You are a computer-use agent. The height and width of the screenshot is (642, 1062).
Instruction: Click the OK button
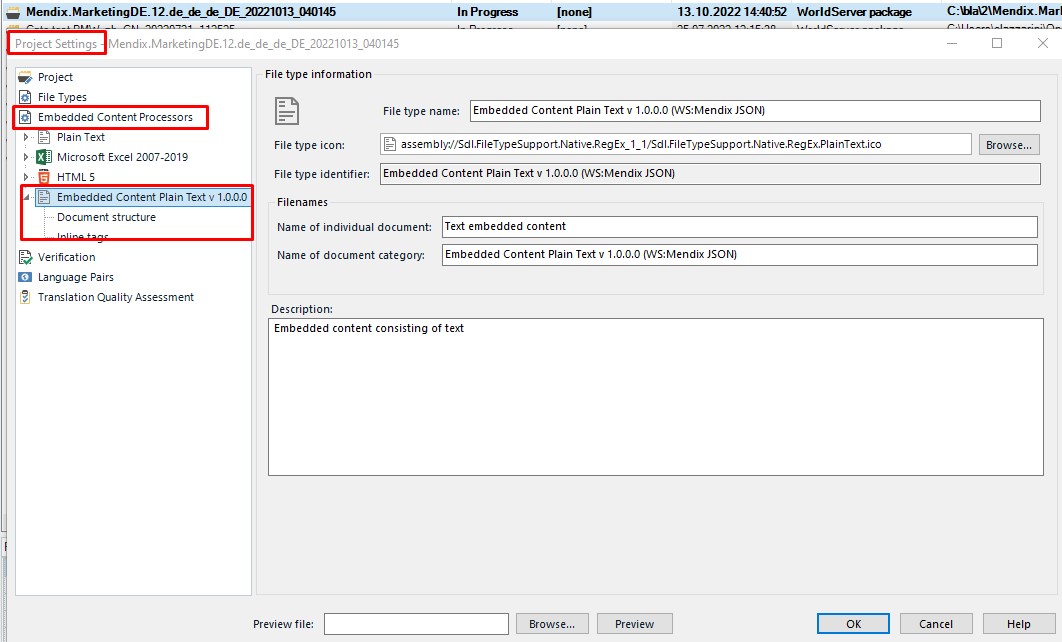coord(853,624)
